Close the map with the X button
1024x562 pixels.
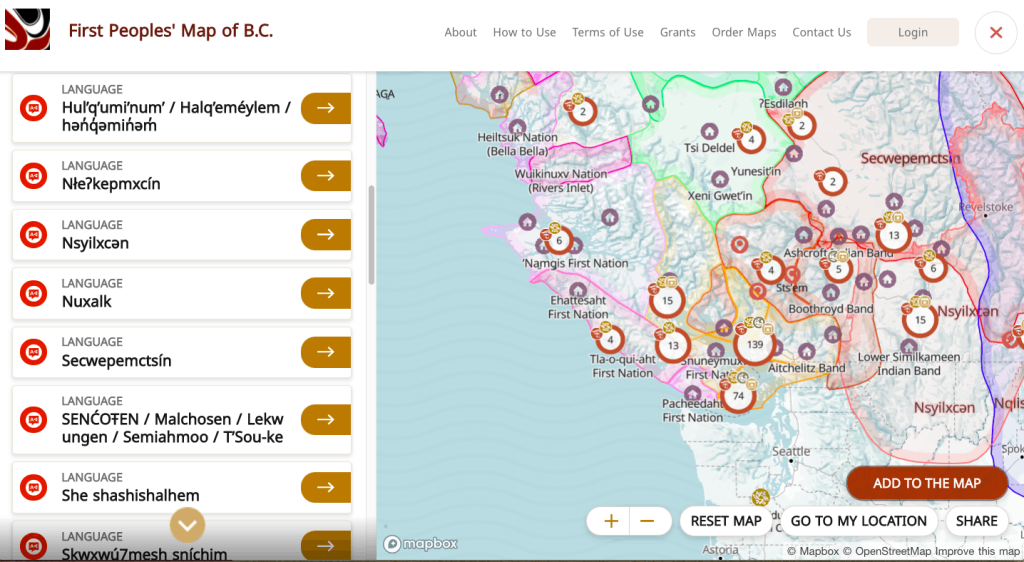(995, 33)
